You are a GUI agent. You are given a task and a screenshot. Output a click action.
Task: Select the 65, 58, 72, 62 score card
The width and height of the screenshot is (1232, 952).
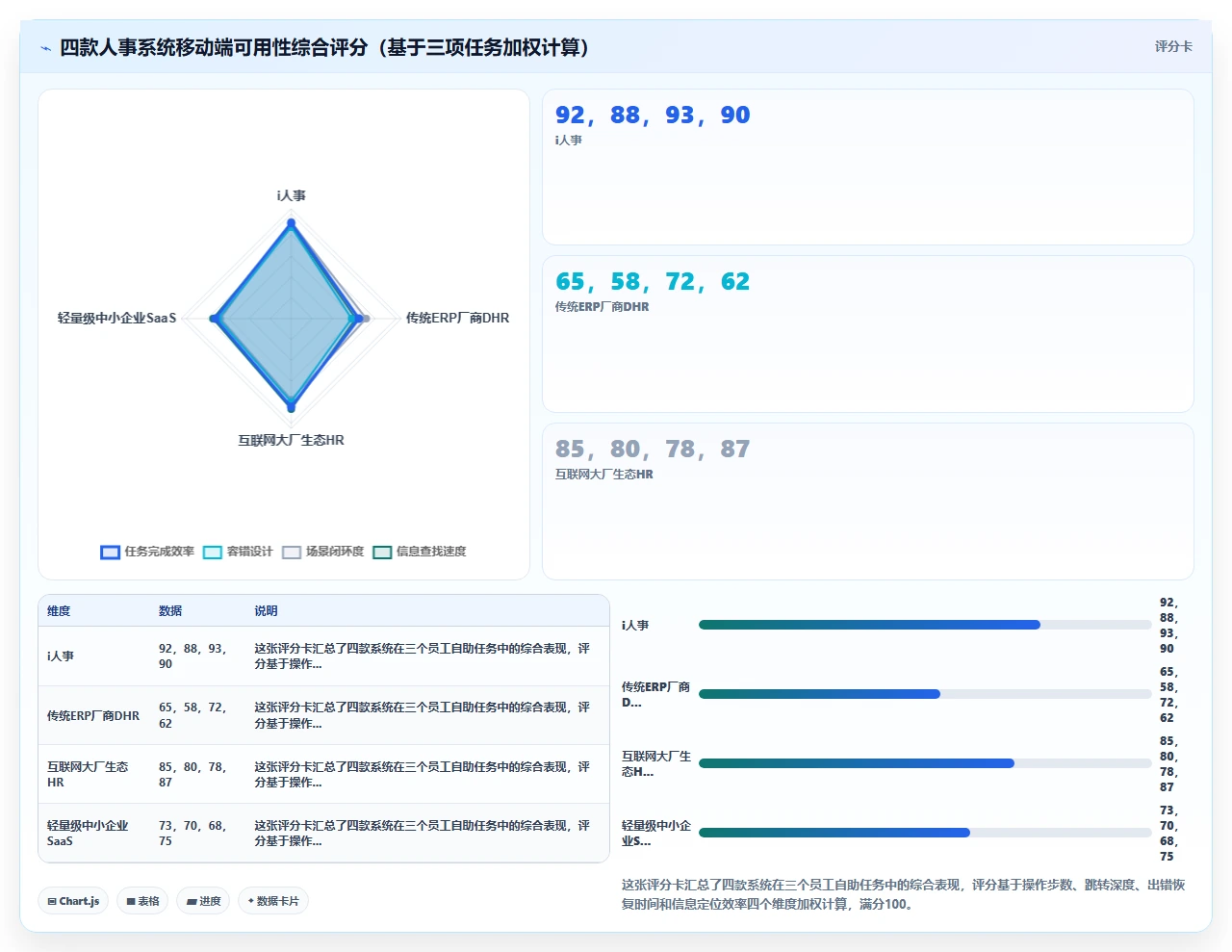coord(868,334)
